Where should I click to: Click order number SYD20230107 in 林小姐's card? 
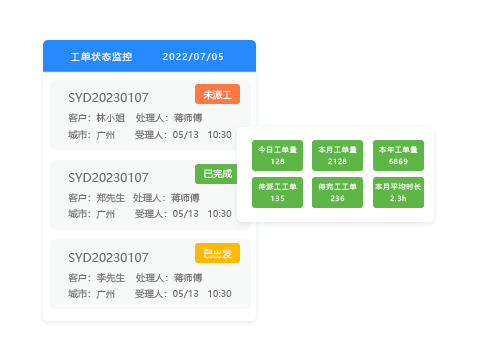[108, 98]
